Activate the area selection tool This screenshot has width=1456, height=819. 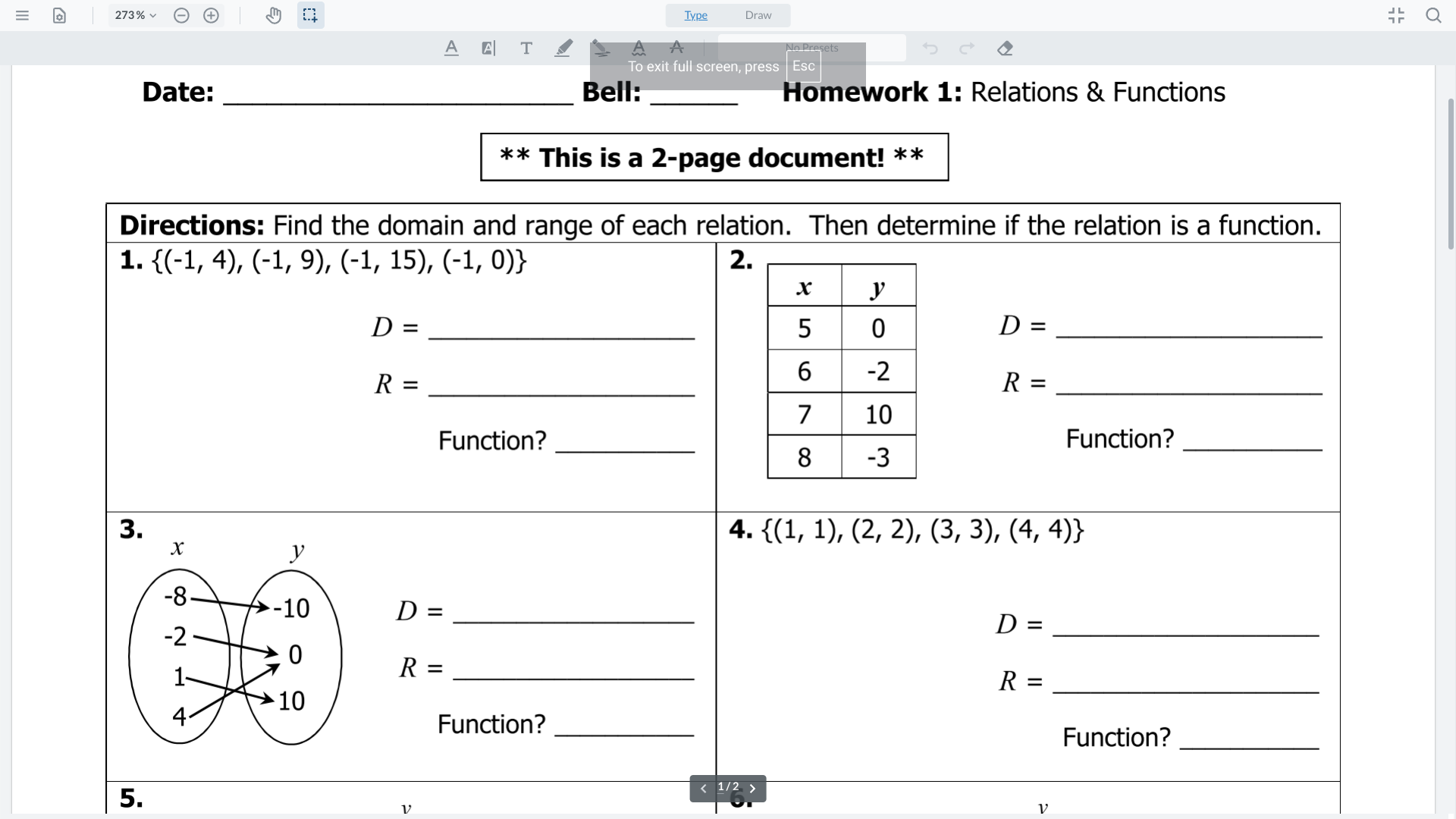pyautogui.click(x=310, y=15)
